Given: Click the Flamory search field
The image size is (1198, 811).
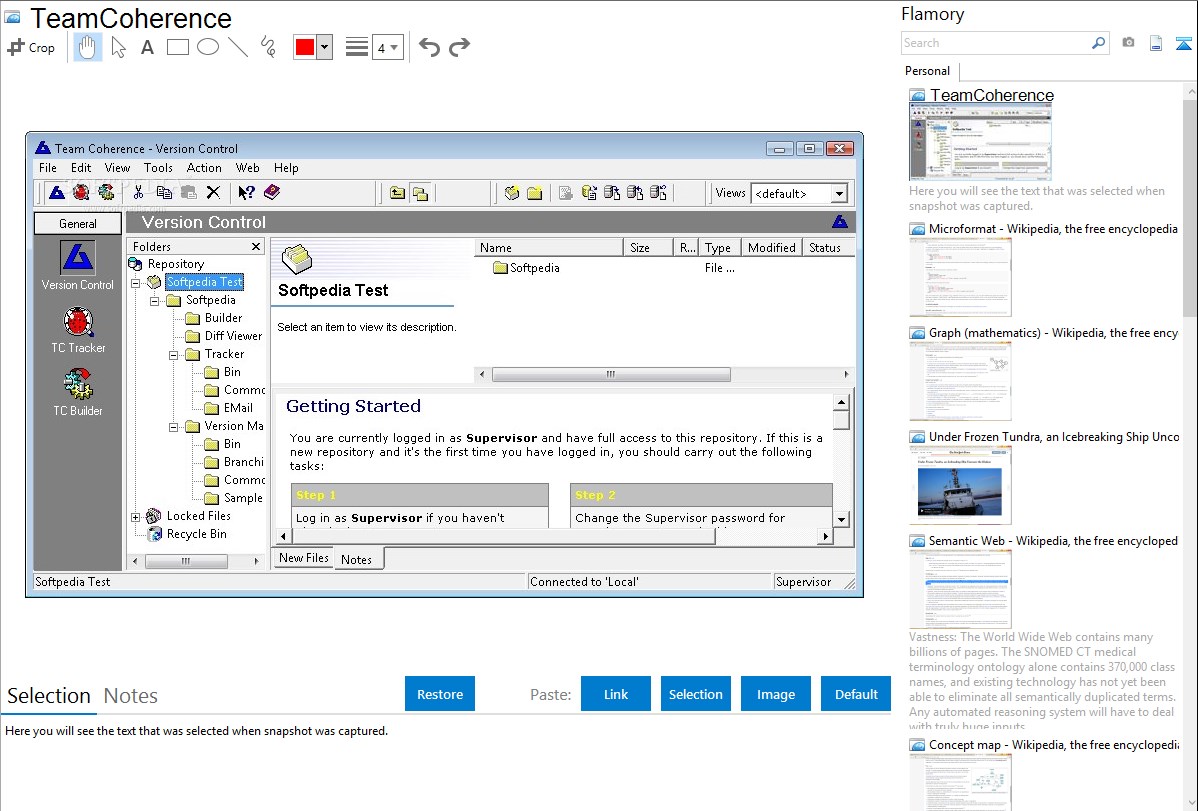Looking at the screenshot, I should [995, 43].
